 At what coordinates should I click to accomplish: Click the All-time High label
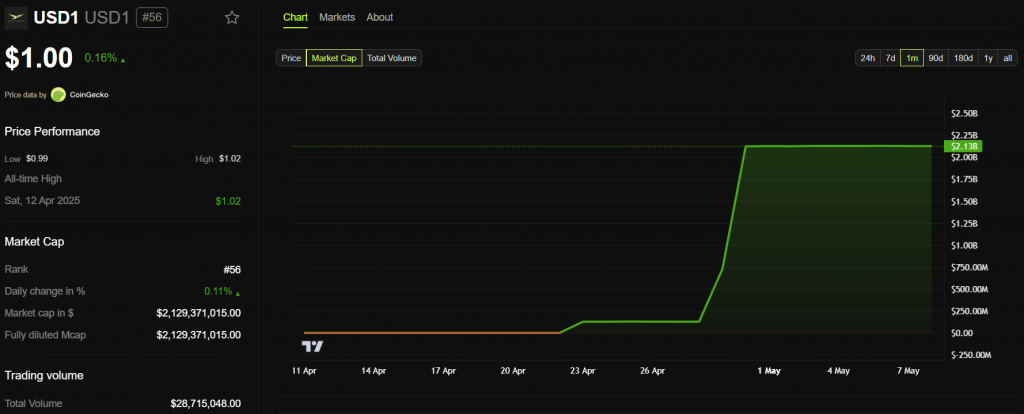pyautogui.click(x=33, y=179)
